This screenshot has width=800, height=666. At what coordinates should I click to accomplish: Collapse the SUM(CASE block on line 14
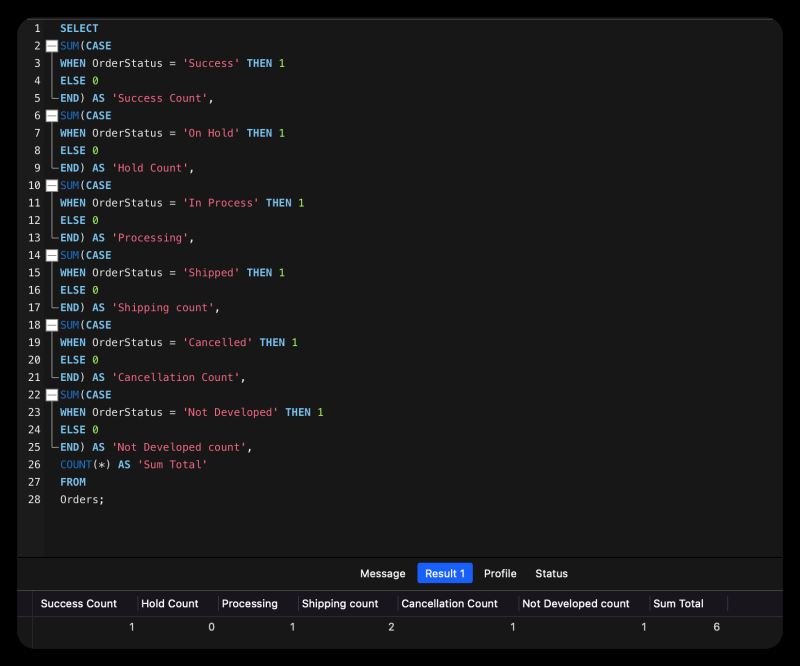pos(52,256)
